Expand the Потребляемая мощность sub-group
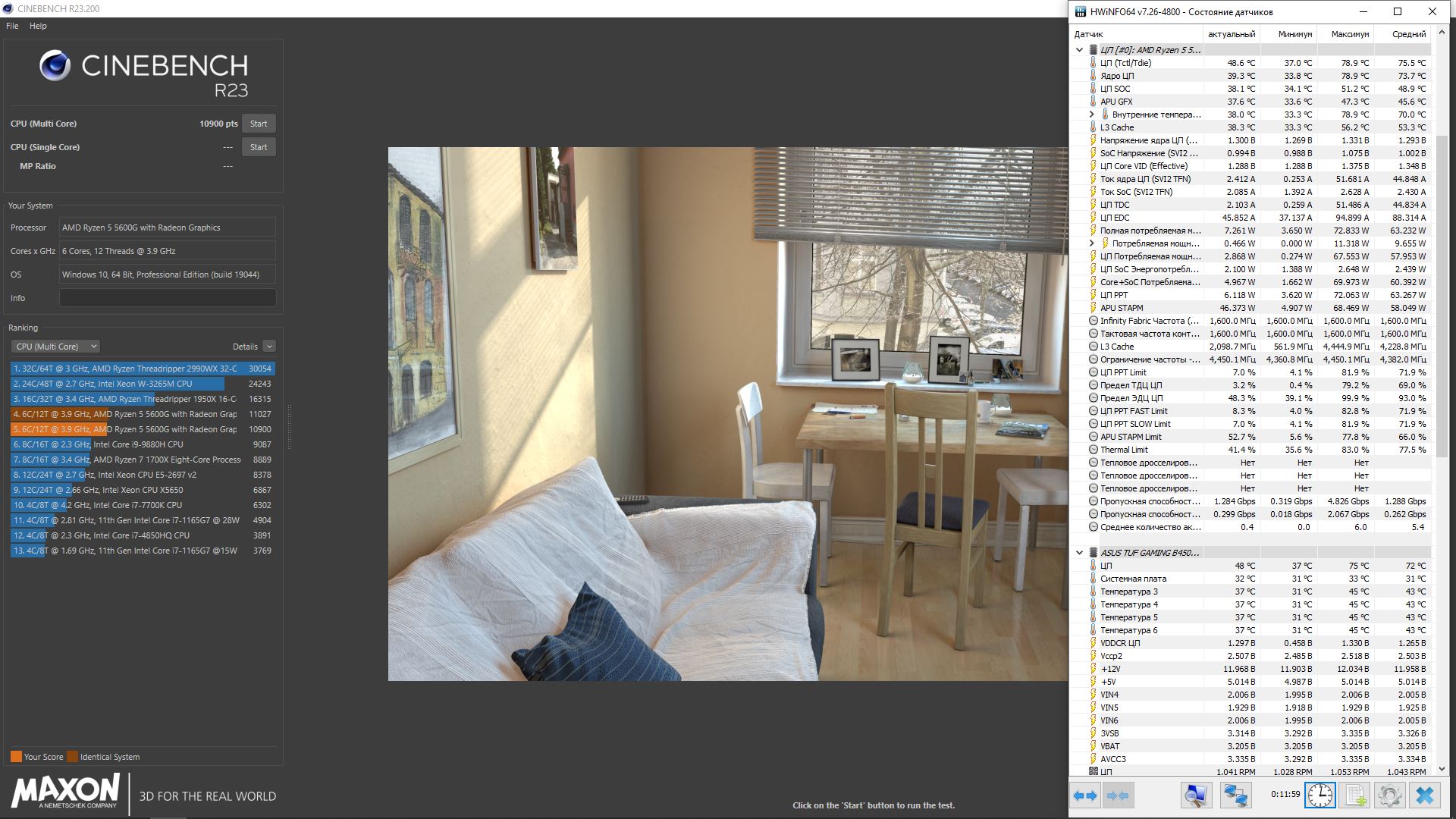This screenshot has width=1456, height=819. tap(1092, 243)
